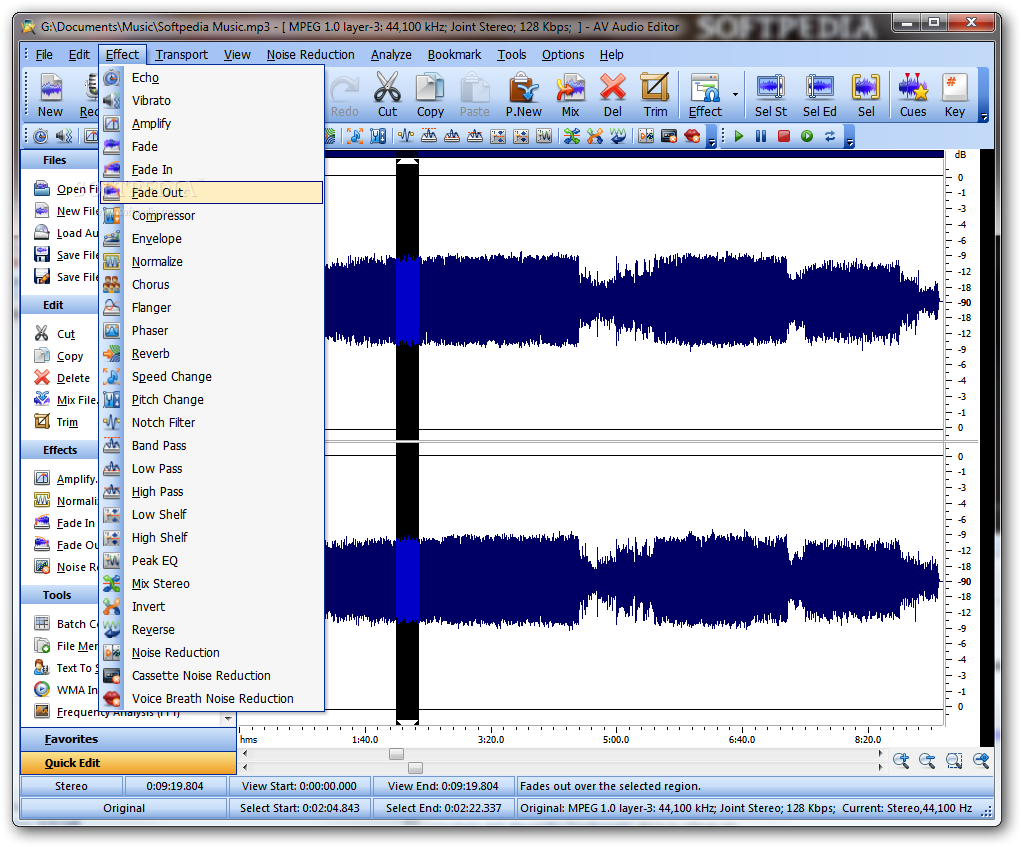The height and width of the screenshot is (847, 1022).
Task: Click Trim in the Edit sidebar
Action: tap(56, 422)
